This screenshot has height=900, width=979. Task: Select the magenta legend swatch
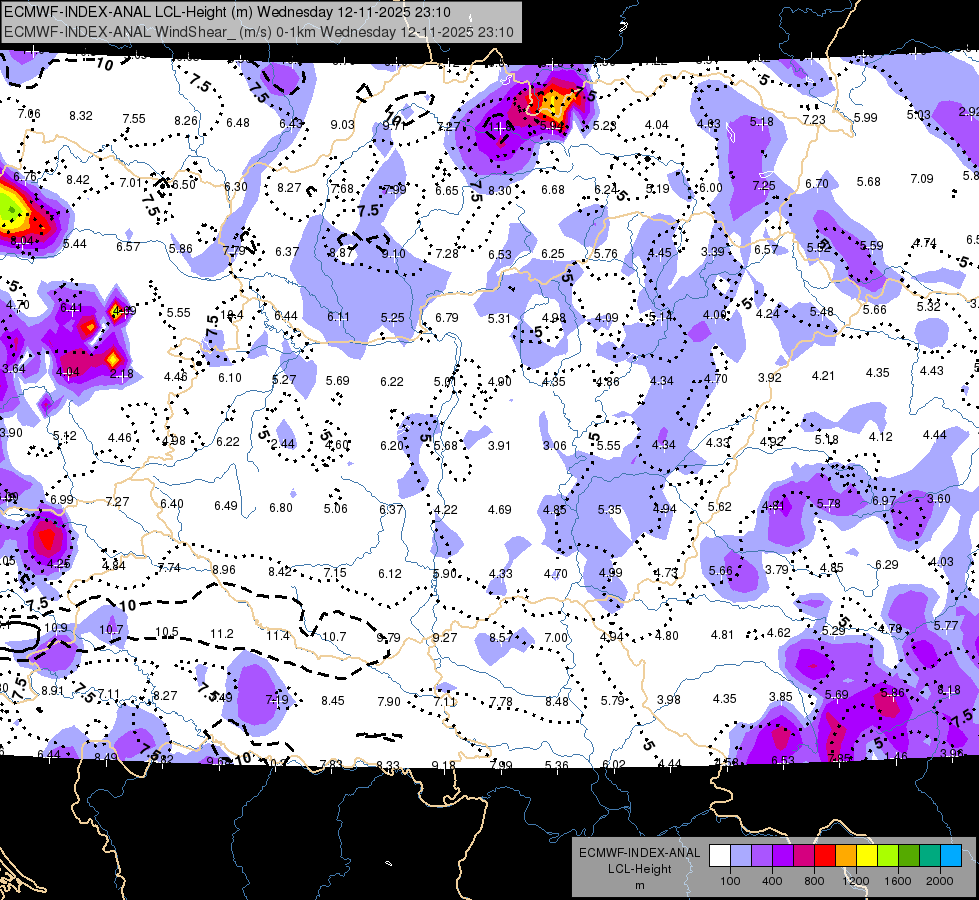point(804,855)
